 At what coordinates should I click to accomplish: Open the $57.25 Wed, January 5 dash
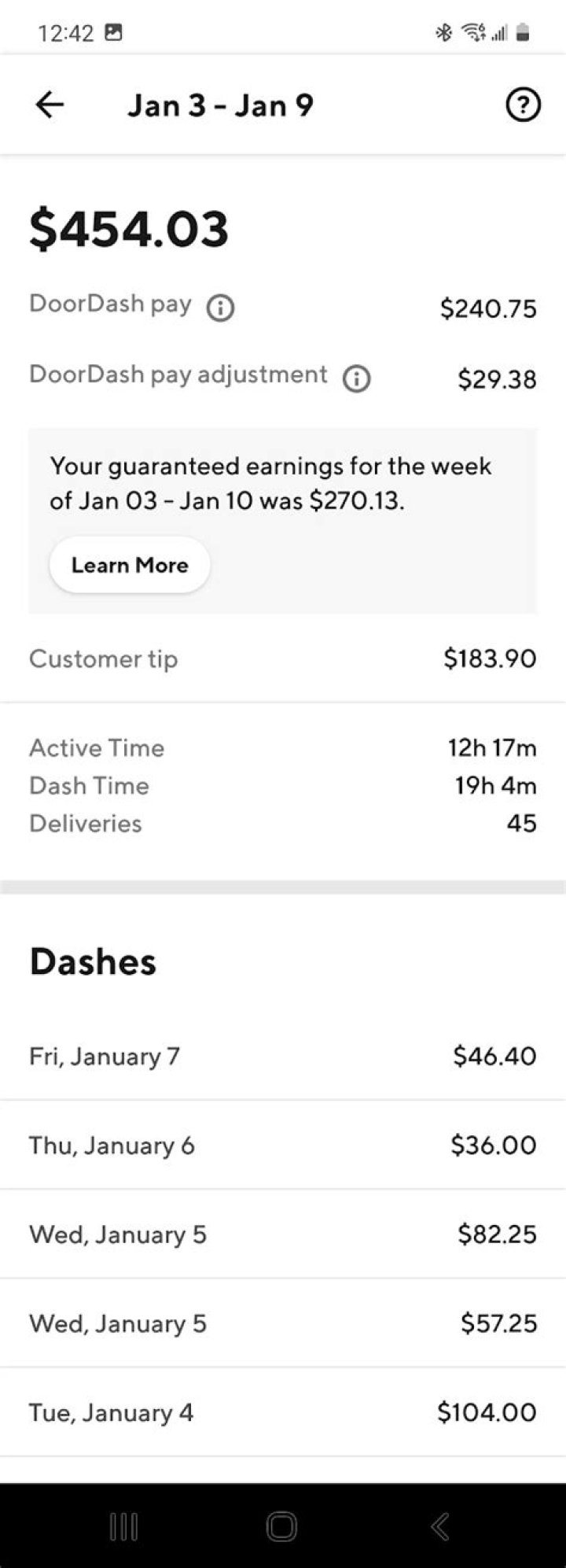click(283, 1323)
